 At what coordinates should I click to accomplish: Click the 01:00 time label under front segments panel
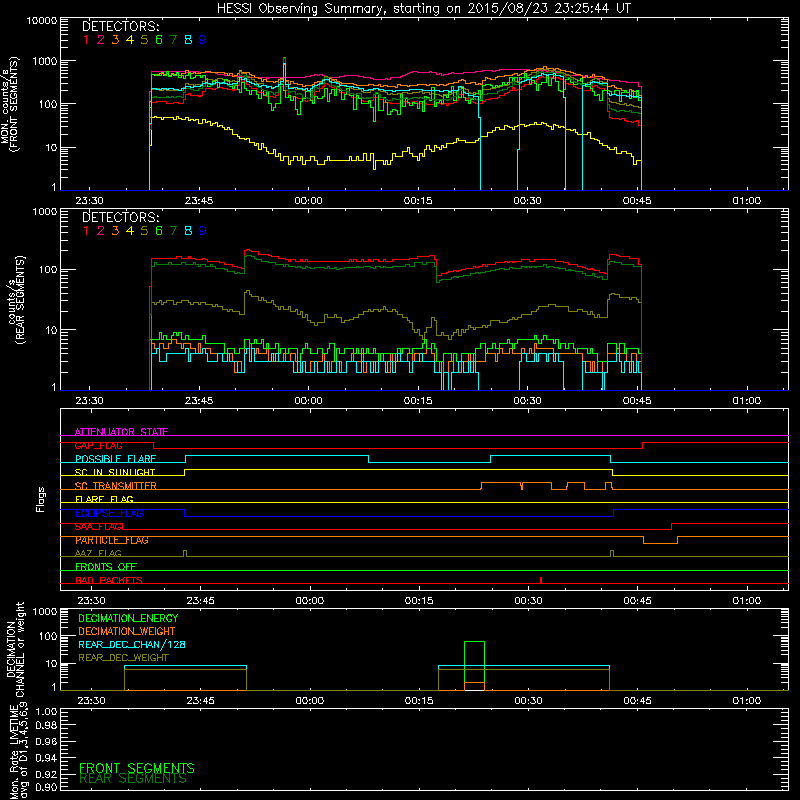pos(746,201)
